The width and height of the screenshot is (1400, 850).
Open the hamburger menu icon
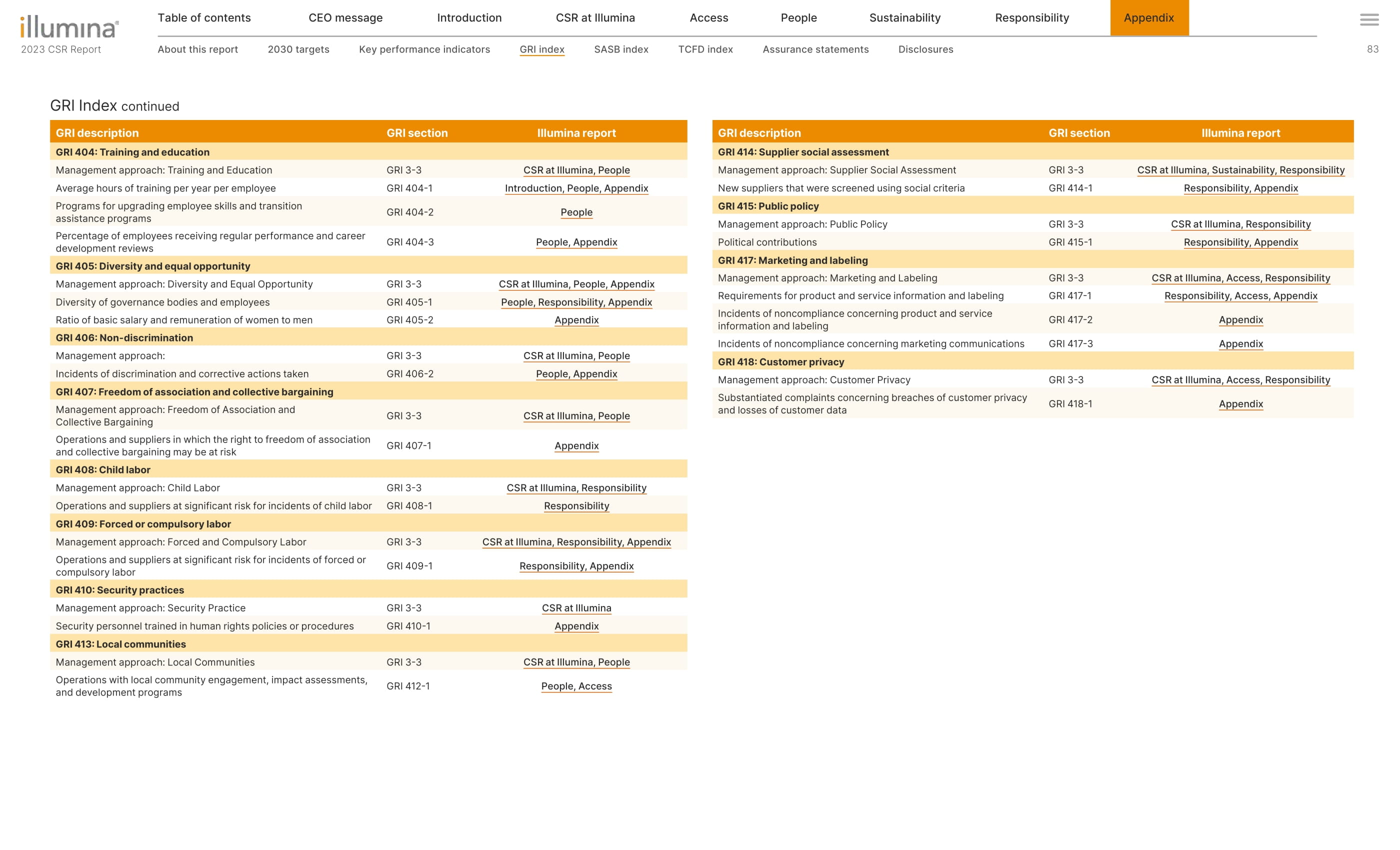point(1369,20)
